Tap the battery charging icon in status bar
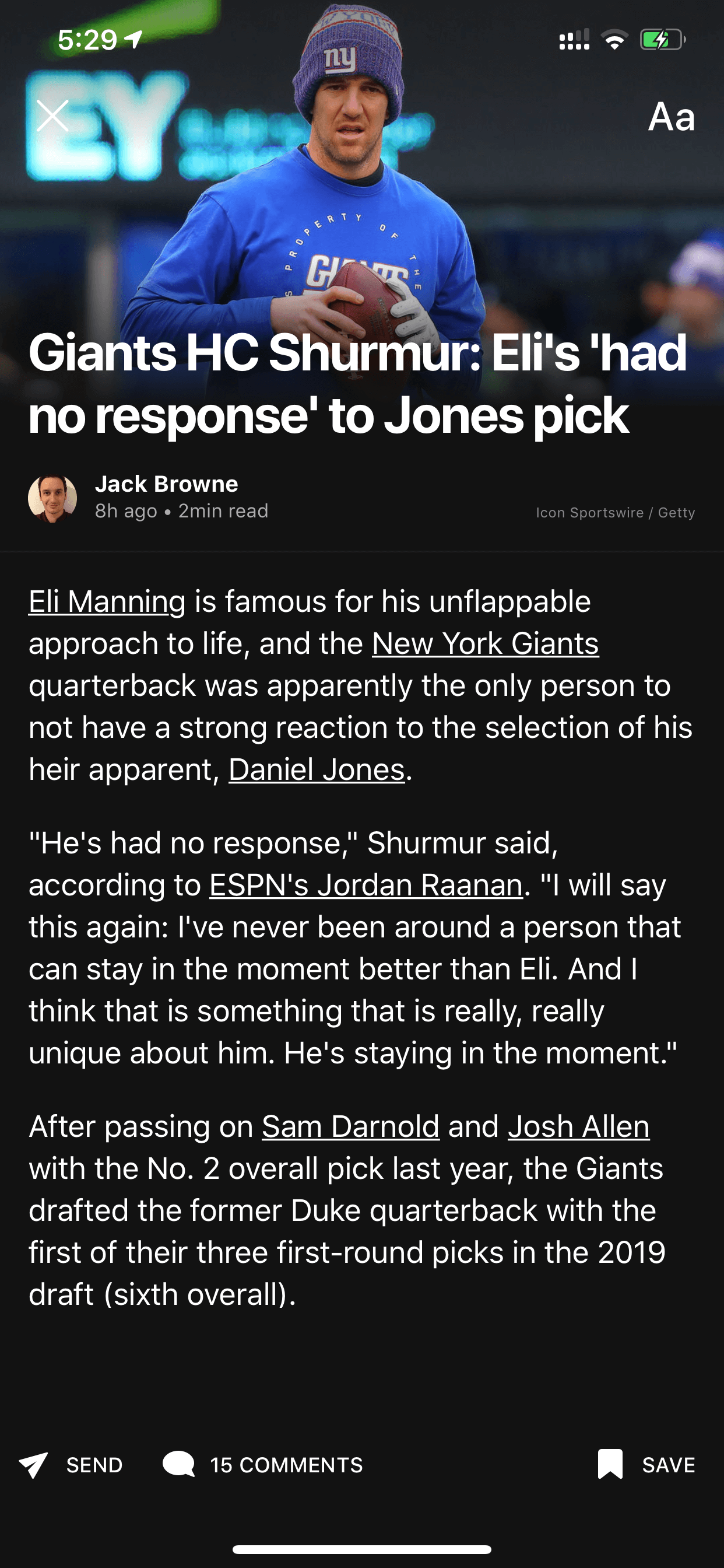The height and width of the screenshot is (1568, 724). pyautogui.click(x=662, y=40)
